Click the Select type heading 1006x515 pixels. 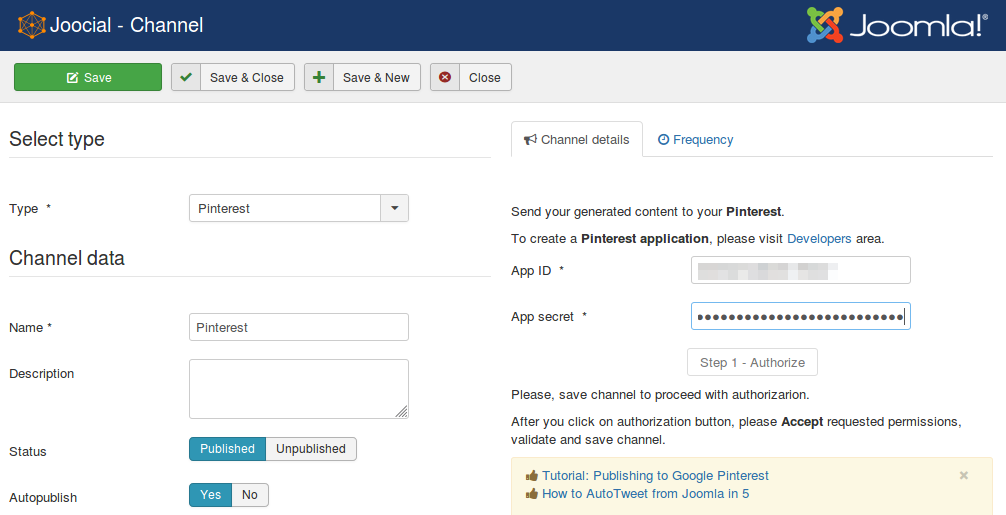pos(56,139)
